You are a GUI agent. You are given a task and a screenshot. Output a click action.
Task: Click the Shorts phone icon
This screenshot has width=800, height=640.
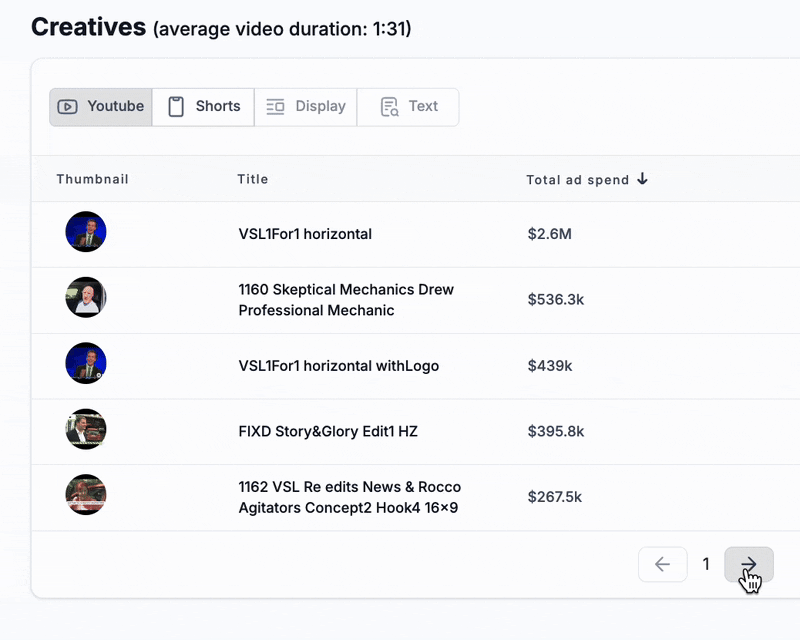click(176, 107)
